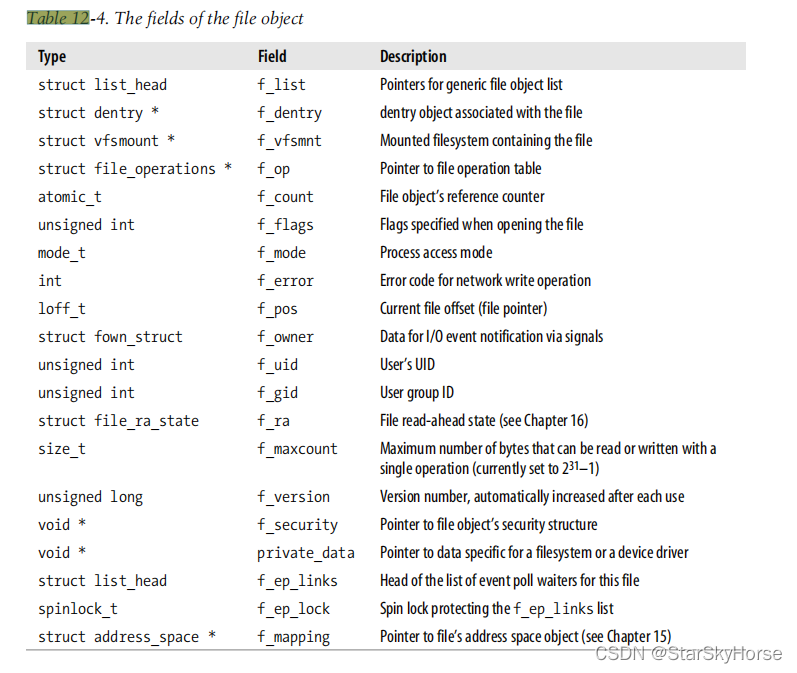
Task: Click the "Field" column header
Action: coord(272,57)
